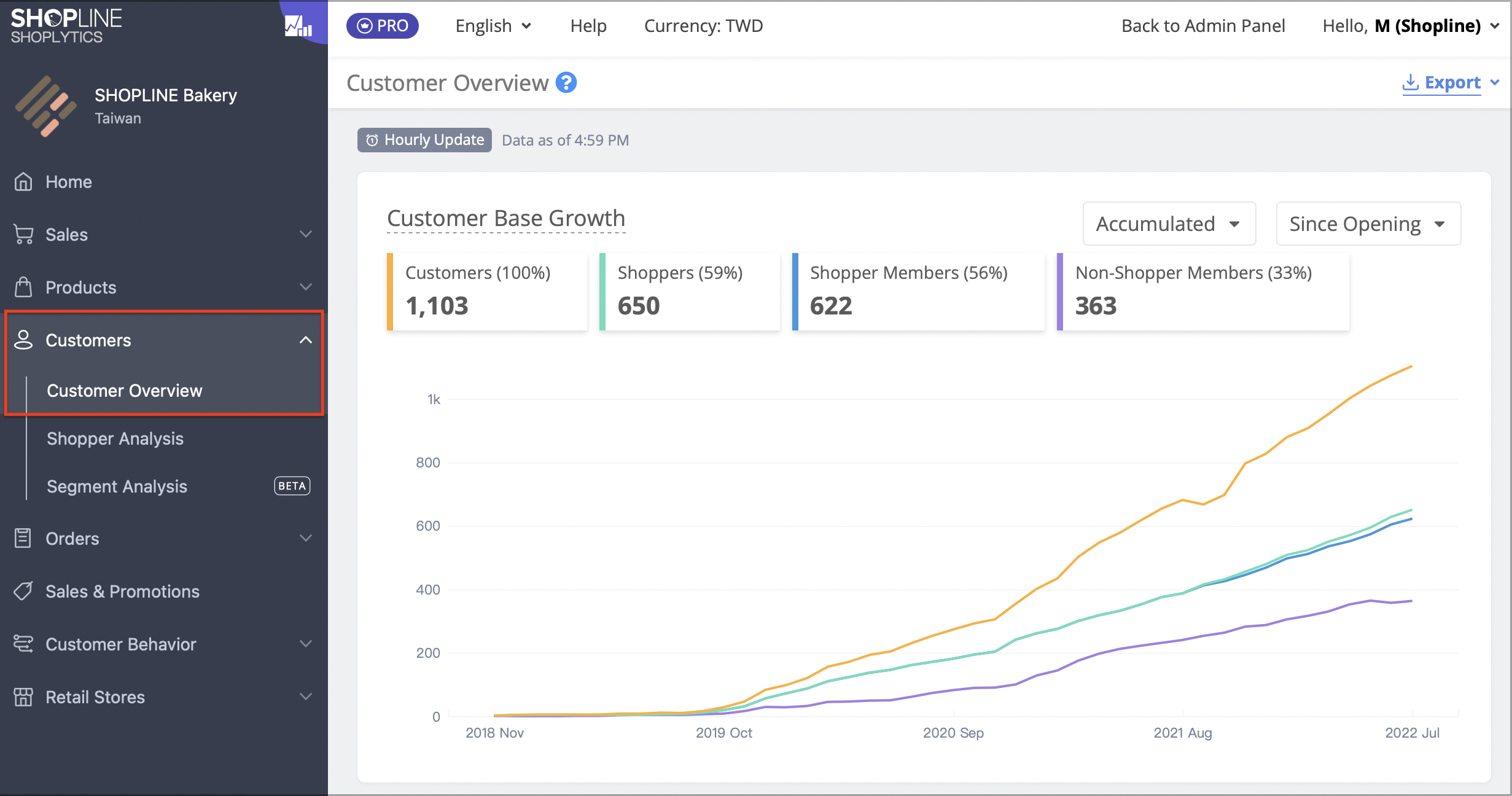Open Shopper Analysis in sidebar
Screen dimensions: 1512x796
[x=115, y=439]
